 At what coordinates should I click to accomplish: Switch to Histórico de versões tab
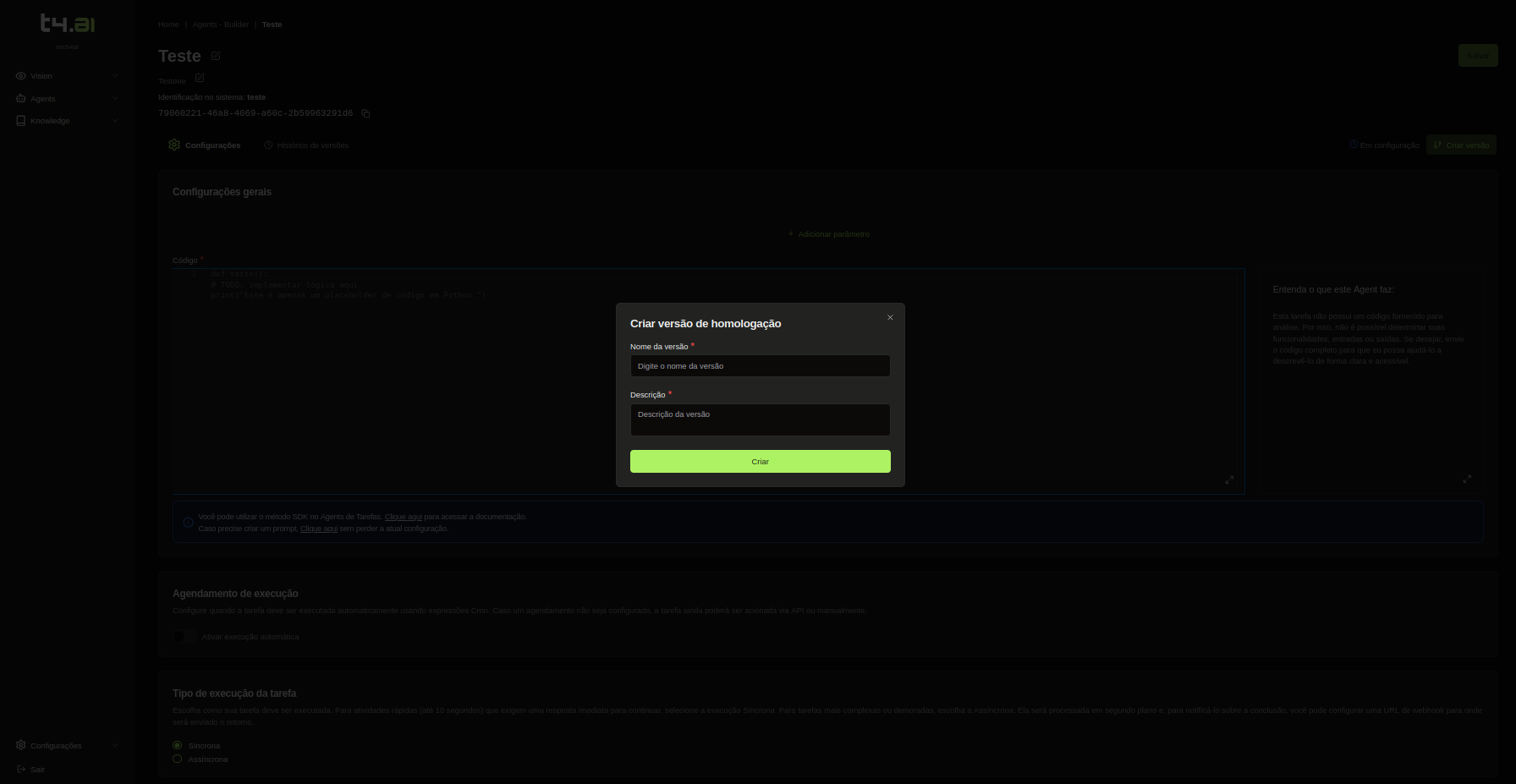(306, 145)
